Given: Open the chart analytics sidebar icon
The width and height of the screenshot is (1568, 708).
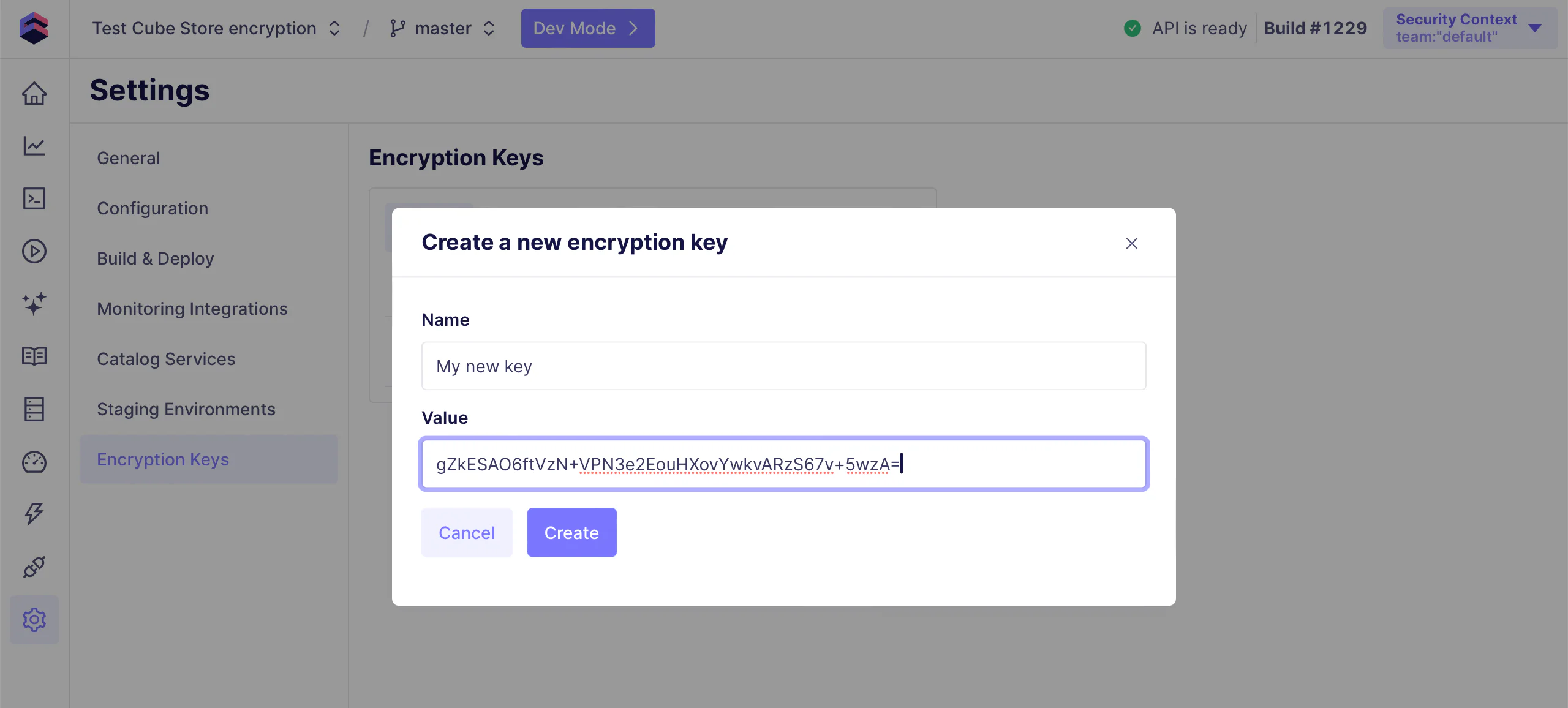Looking at the screenshot, I should click(34, 146).
